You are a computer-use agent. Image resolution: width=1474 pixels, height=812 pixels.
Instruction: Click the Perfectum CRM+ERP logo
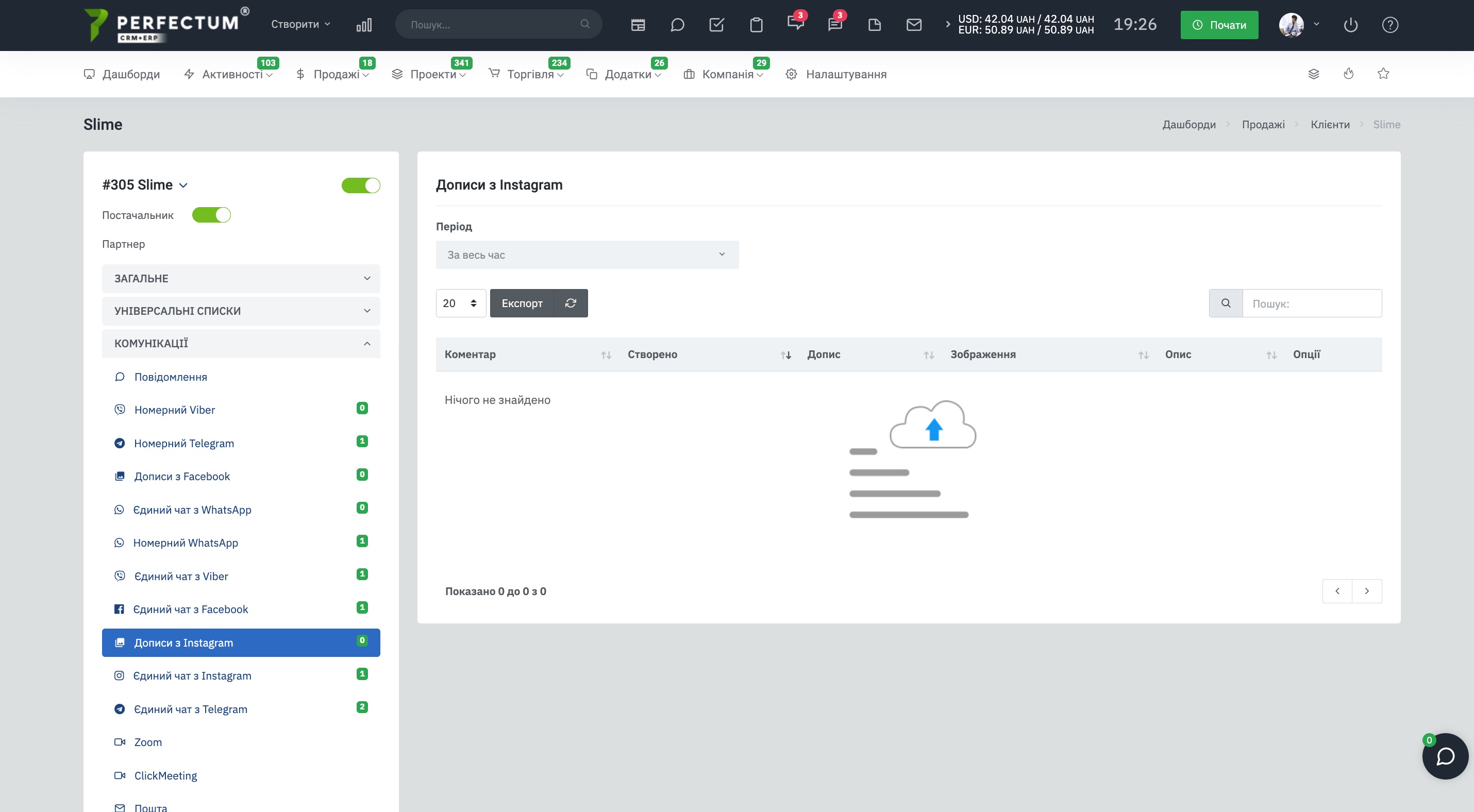[166, 25]
